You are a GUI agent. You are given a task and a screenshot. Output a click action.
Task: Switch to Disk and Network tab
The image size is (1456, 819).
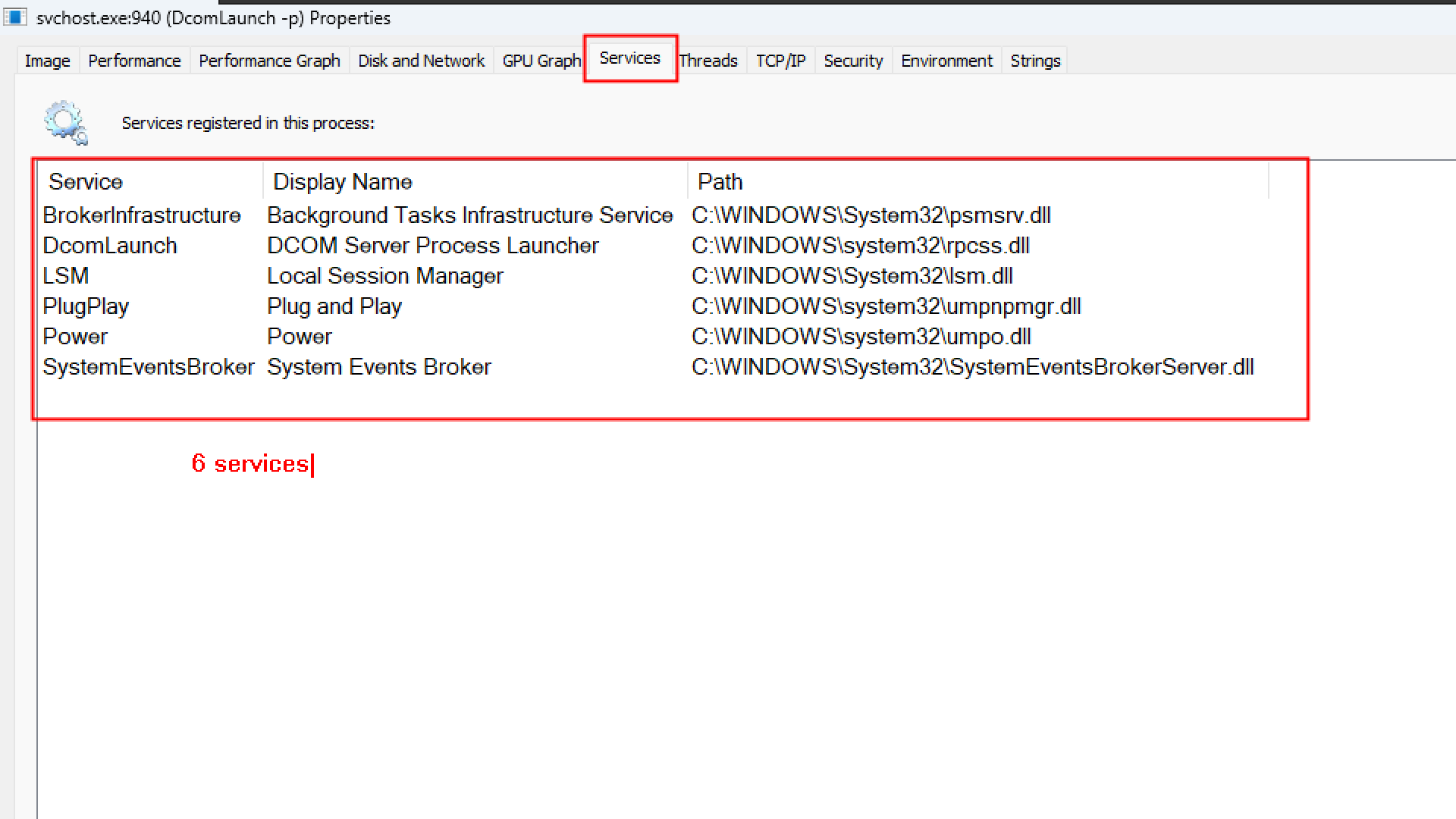[x=421, y=61]
